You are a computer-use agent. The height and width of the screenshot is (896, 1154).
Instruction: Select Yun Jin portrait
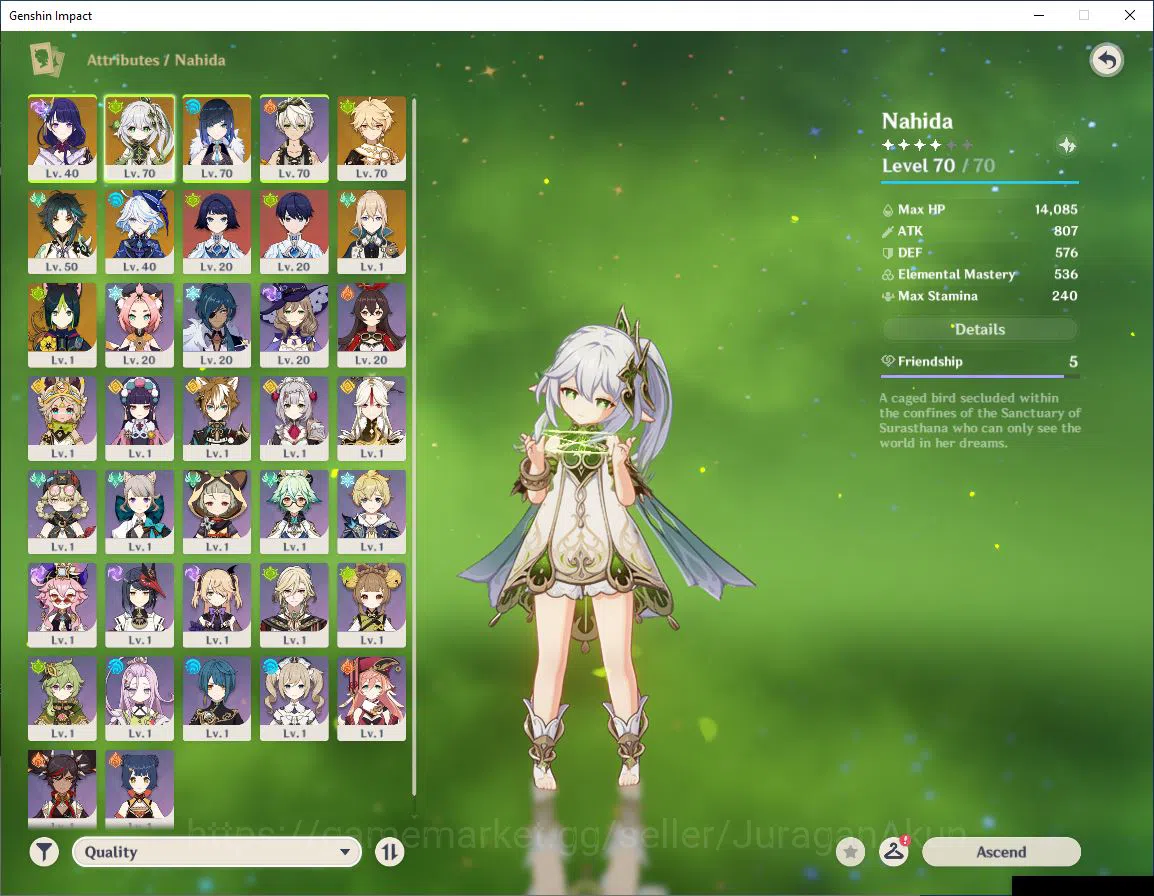[139, 419]
